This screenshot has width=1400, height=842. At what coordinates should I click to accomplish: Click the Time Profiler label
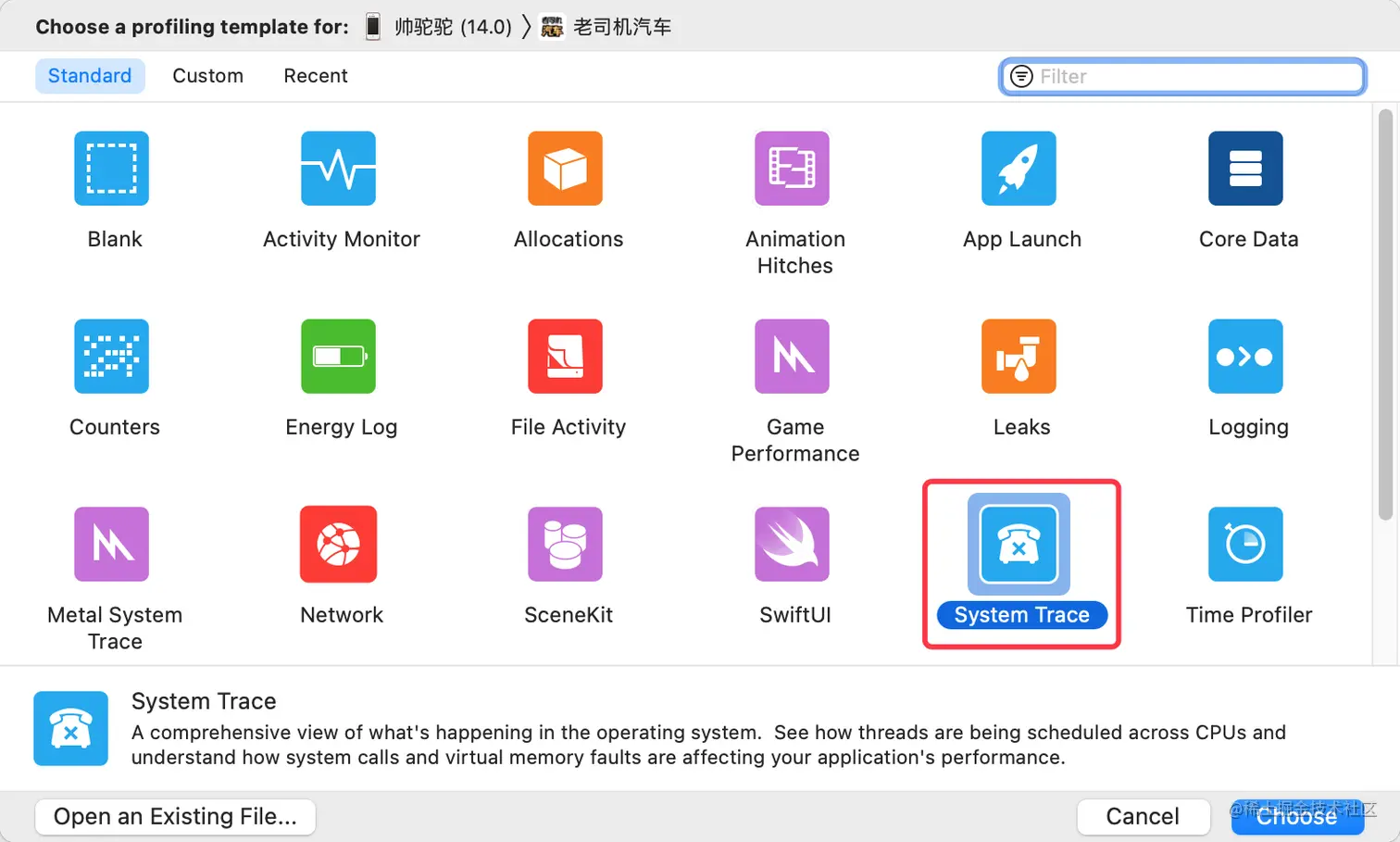pyautogui.click(x=1248, y=615)
